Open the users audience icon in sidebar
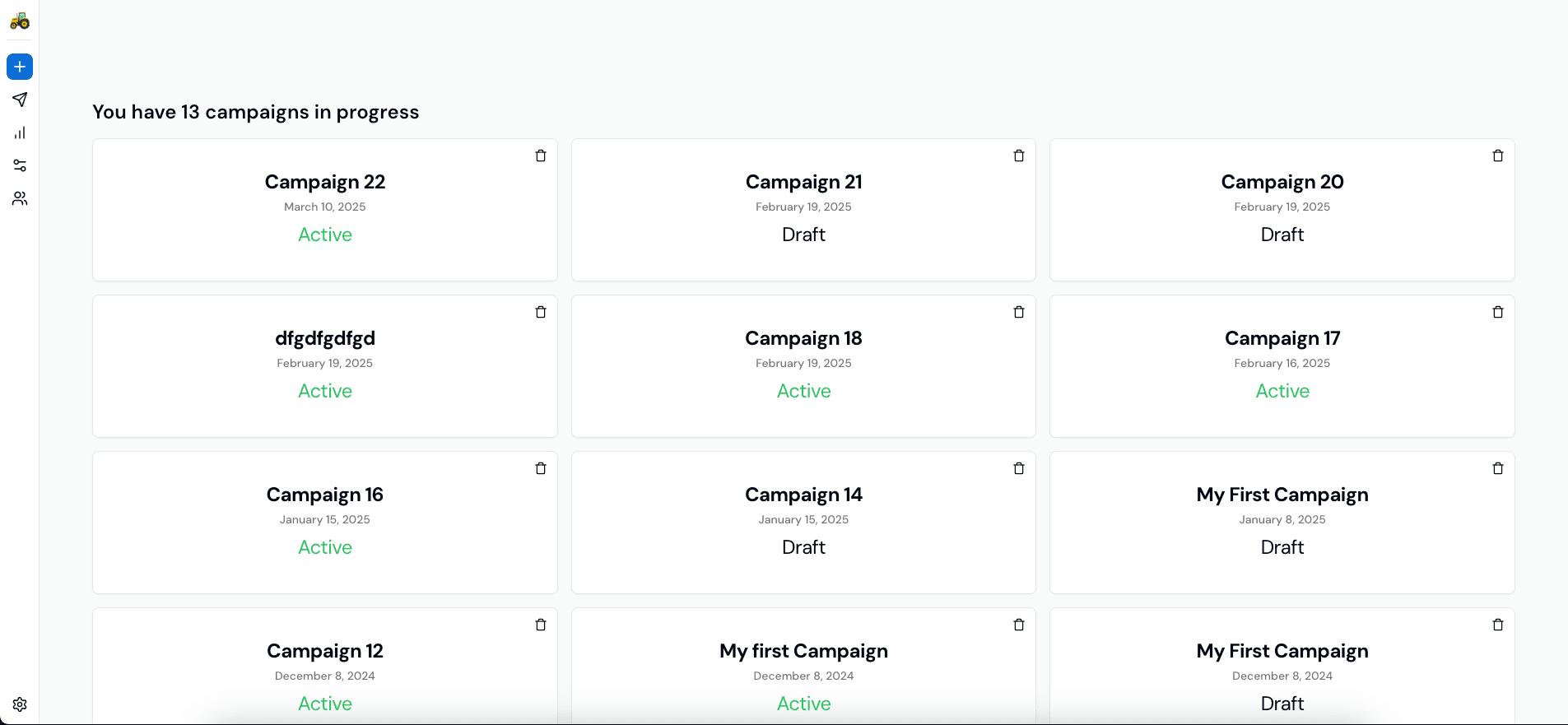This screenshot has height=725, width=1568. 20,198
